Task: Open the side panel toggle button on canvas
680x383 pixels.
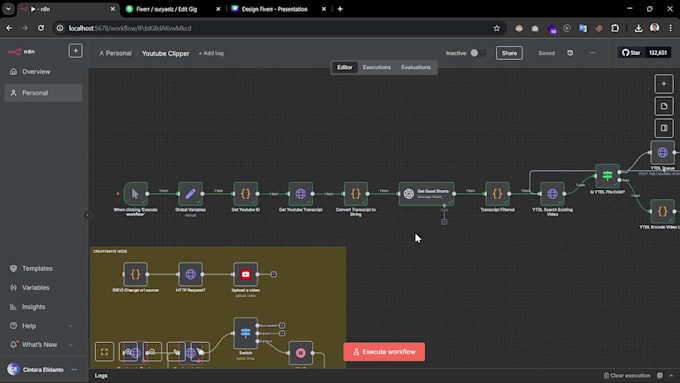Action: point(664,128)
